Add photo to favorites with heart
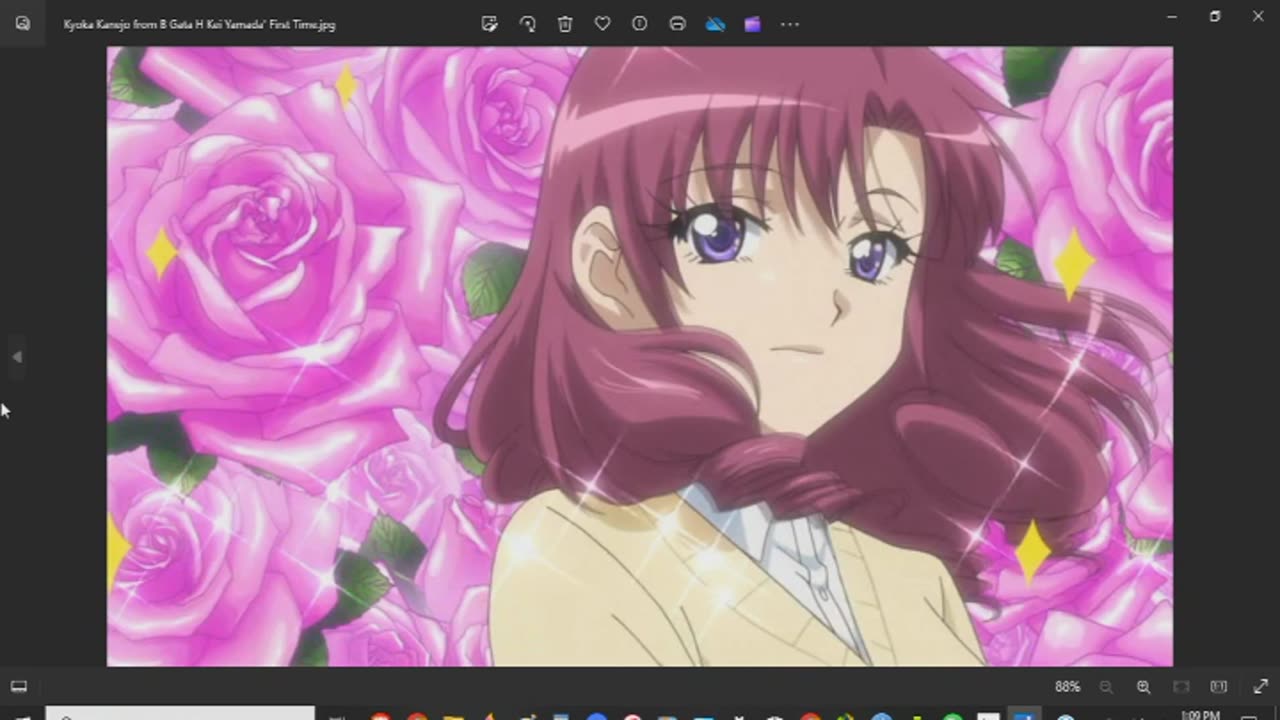Image resolution: width=1280 pixels, height=720 pixels. pos(602,24)
